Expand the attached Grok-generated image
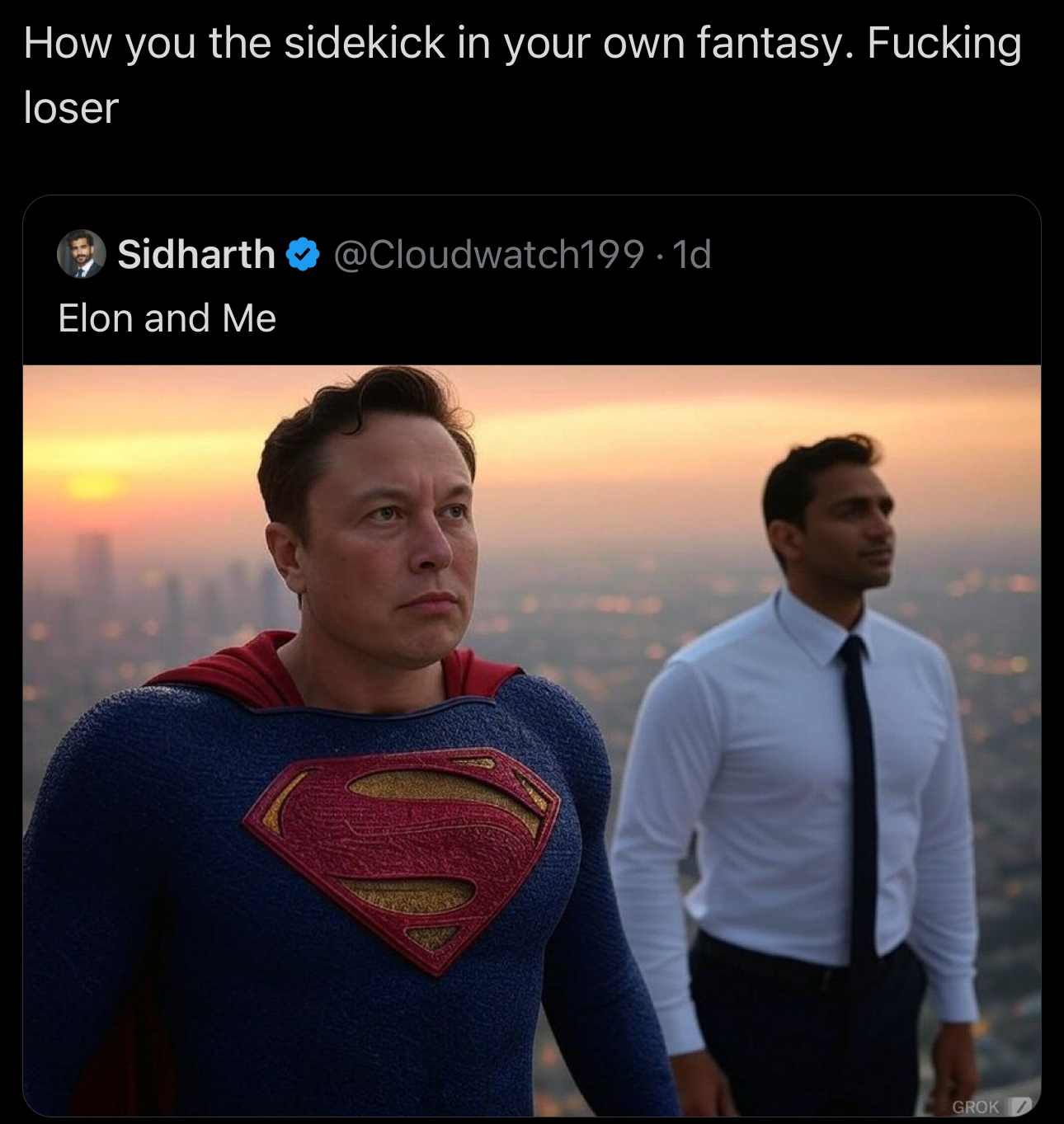1064x1124 pixels. click(532, 741)
